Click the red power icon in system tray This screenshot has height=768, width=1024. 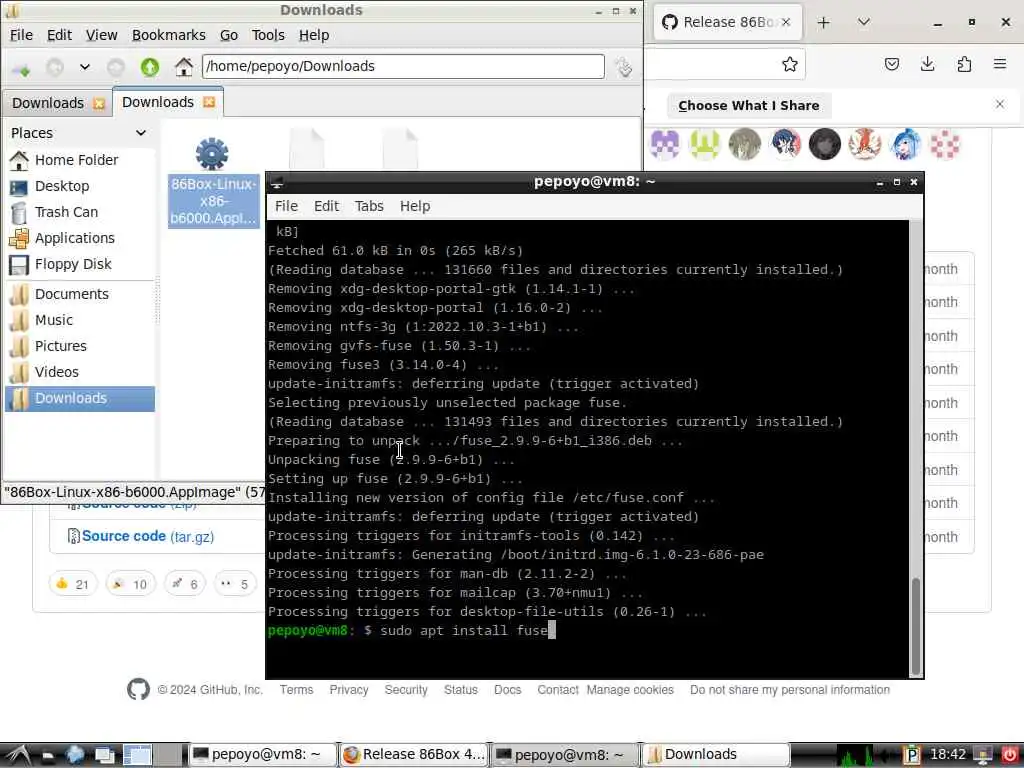point(1010,755)
